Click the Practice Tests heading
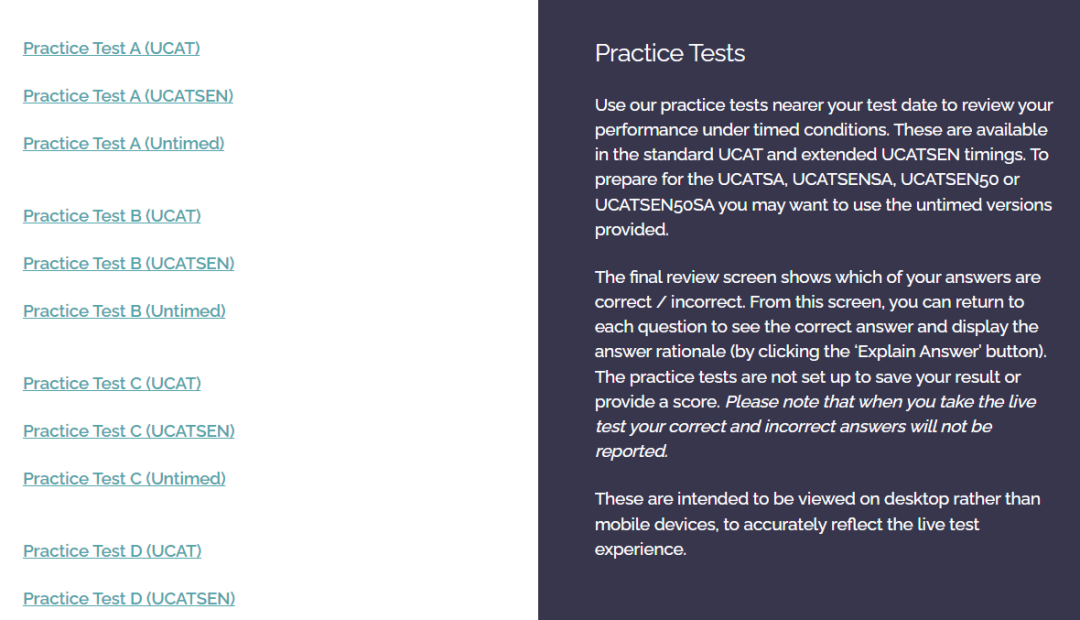1080x620 pixels. [670, 53]
